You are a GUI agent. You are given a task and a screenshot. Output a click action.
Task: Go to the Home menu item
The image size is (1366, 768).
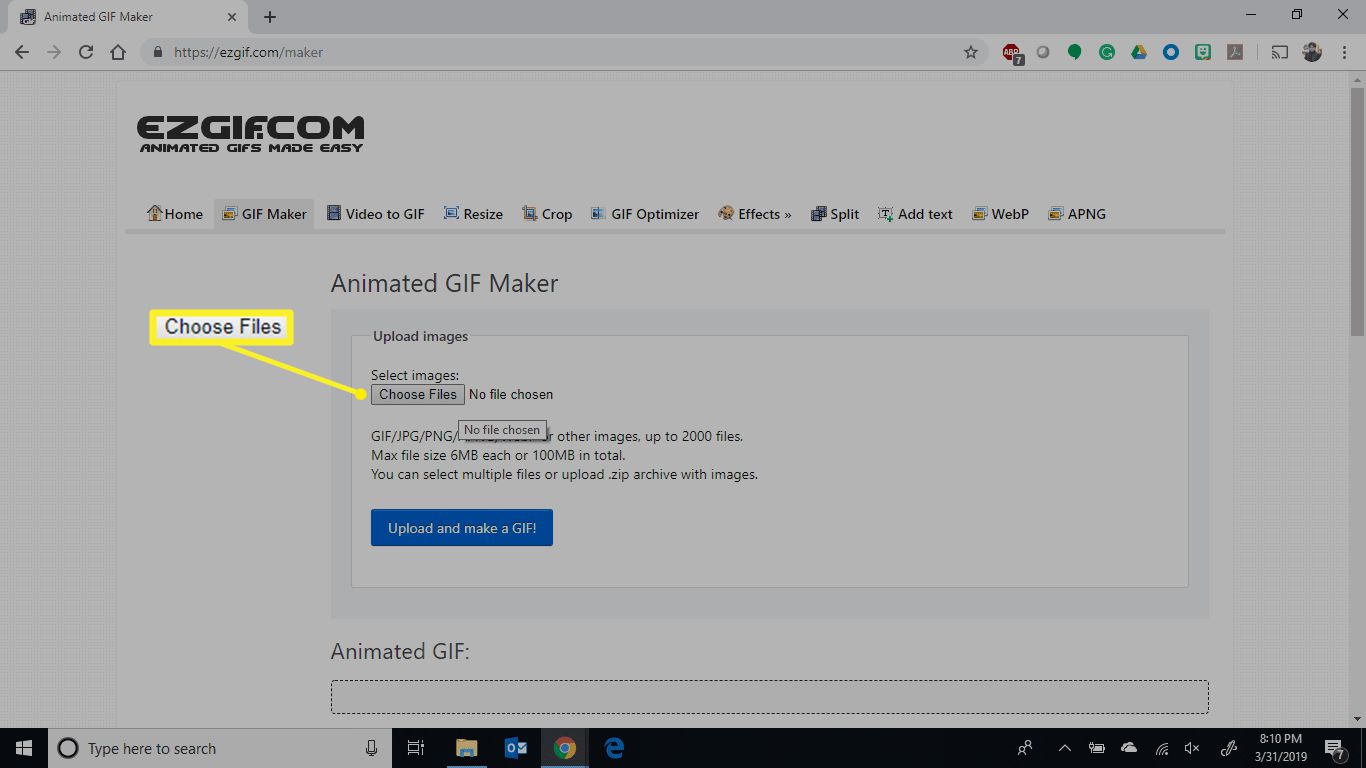175,214
